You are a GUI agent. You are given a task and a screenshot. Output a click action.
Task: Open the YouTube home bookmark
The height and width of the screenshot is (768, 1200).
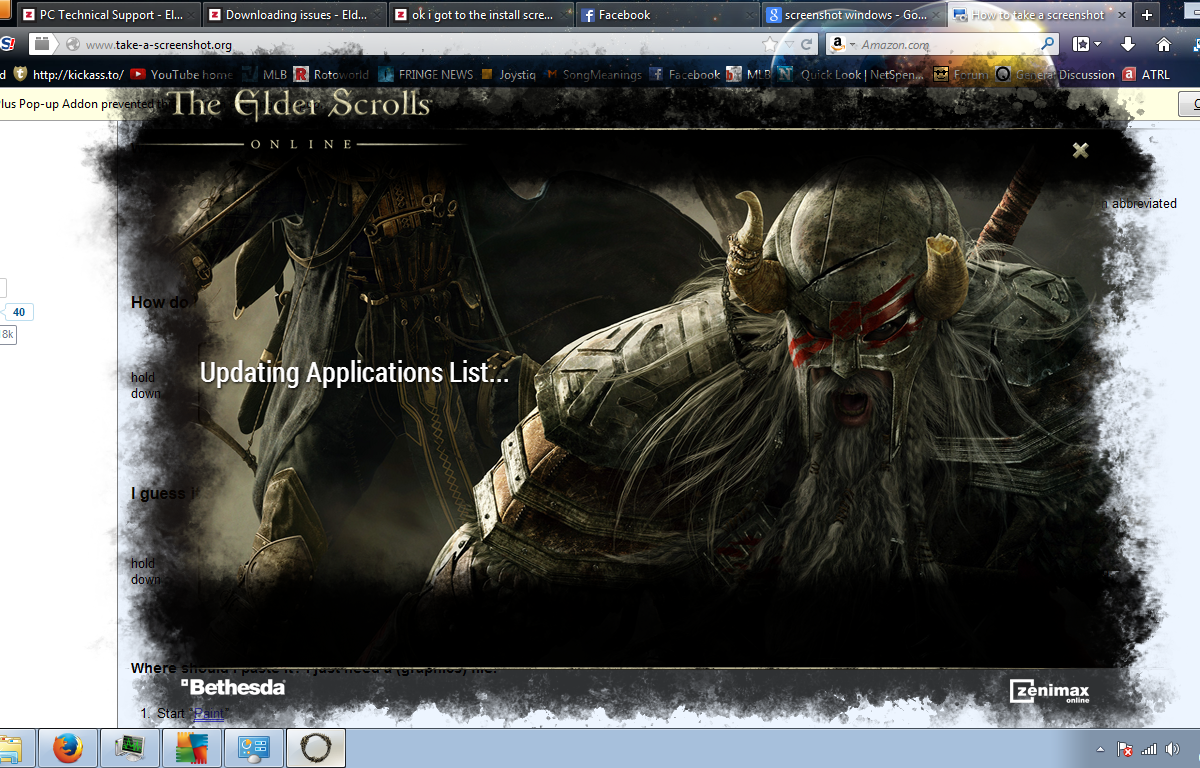tap(182, 75)
